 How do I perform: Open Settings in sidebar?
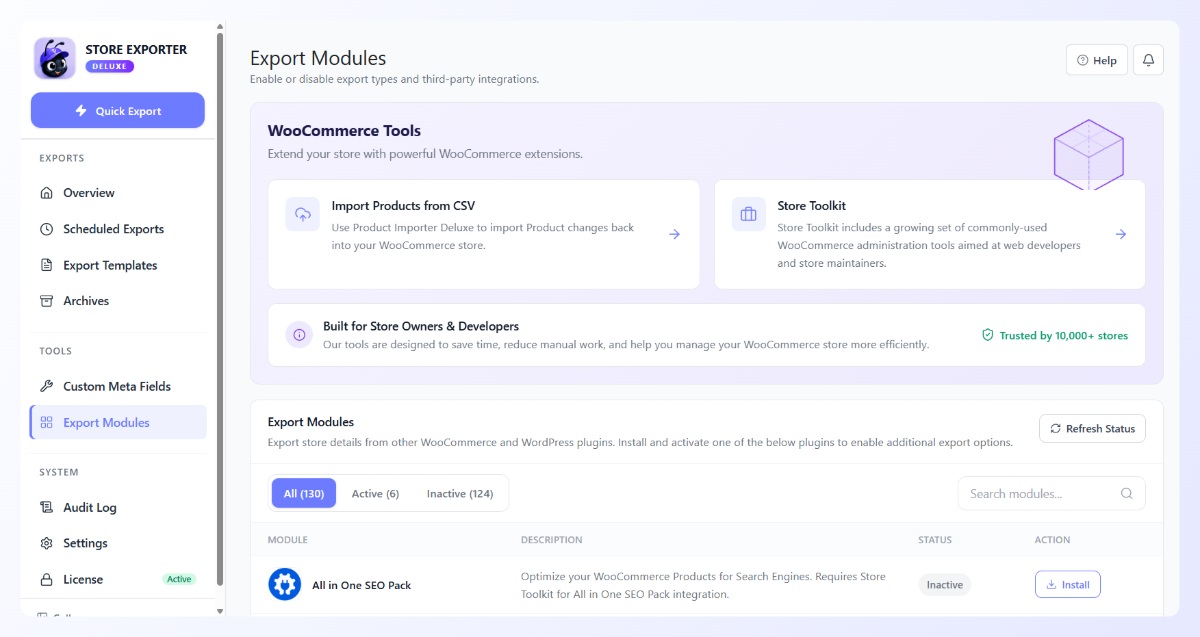coord(118,543)
